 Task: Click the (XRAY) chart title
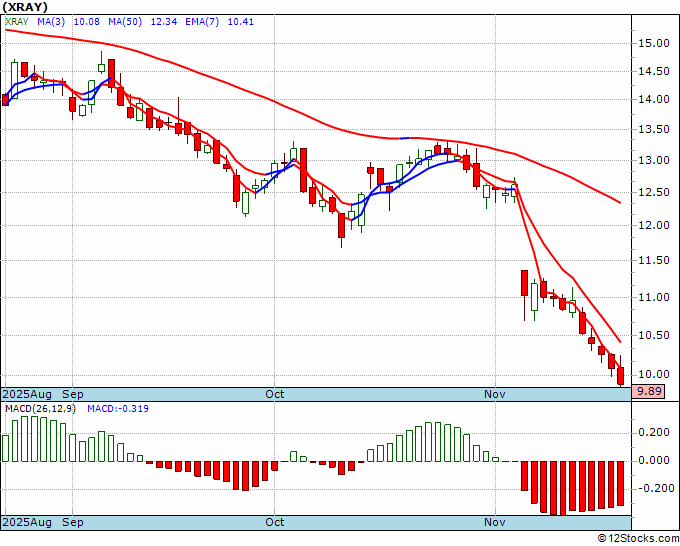25,7
